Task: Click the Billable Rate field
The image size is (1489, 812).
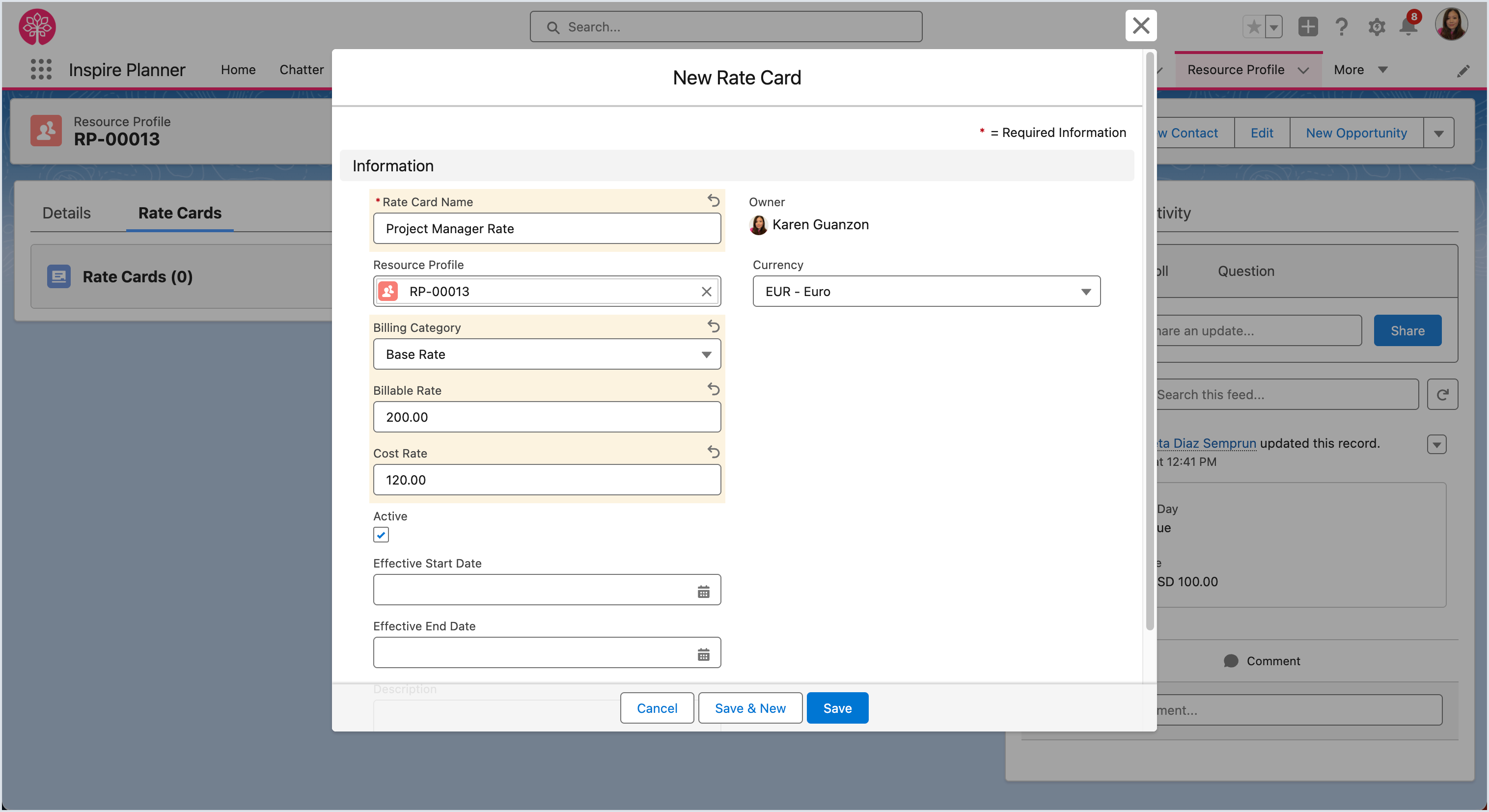Action: [x=547, y=417]
